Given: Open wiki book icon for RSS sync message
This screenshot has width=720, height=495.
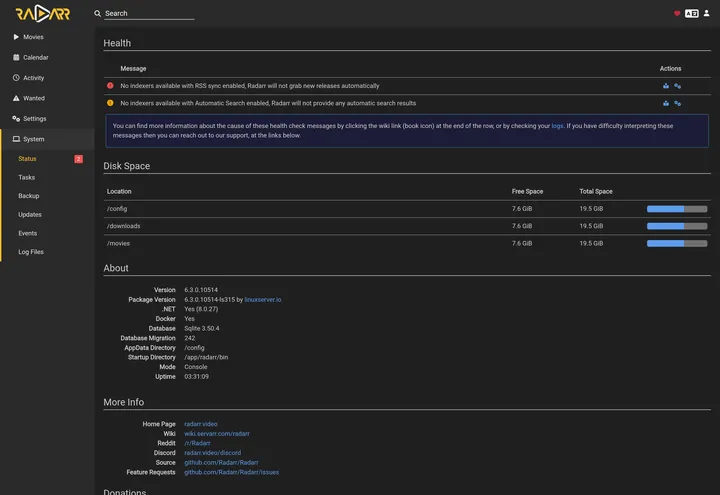Looking at the screenshot, I should (666, 86).
